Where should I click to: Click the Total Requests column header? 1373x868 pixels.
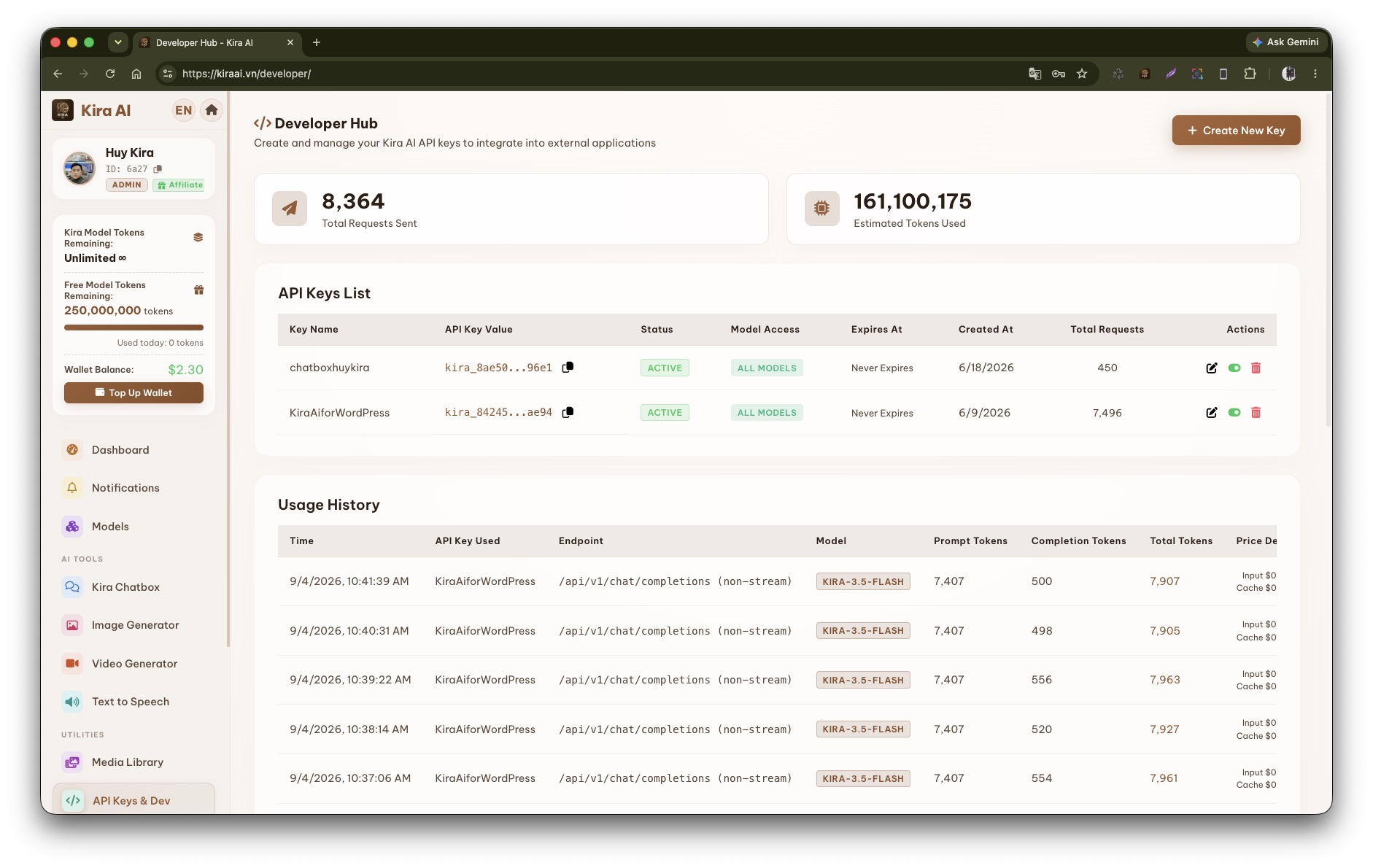(x=1107, y=330)
